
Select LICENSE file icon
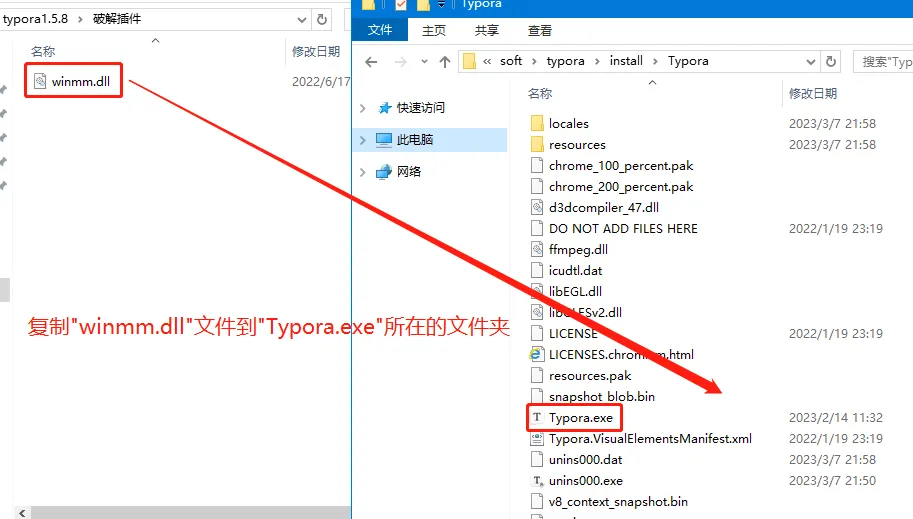click(x=537, y=333)
